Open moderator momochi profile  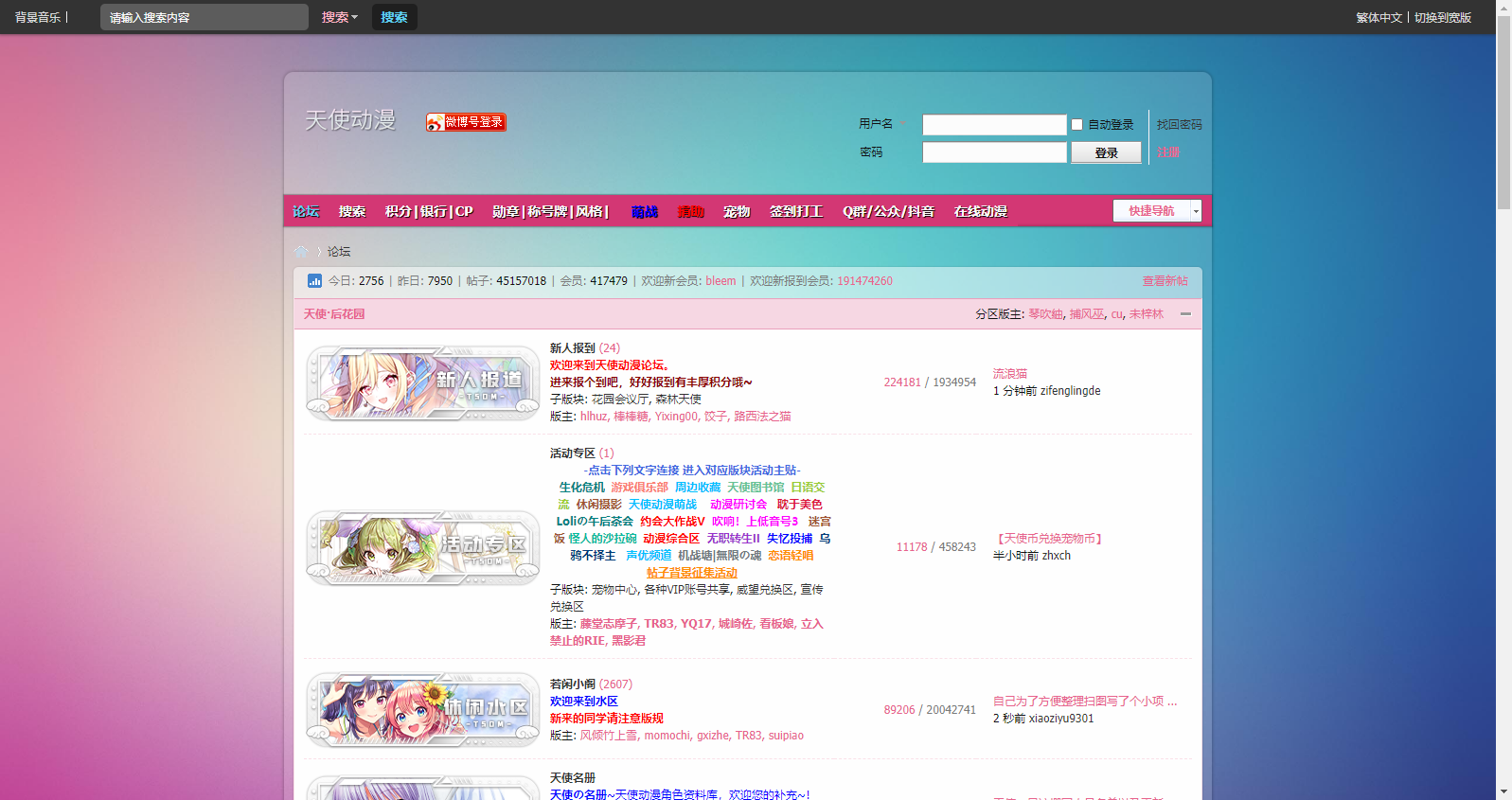[x=667, y=736]
